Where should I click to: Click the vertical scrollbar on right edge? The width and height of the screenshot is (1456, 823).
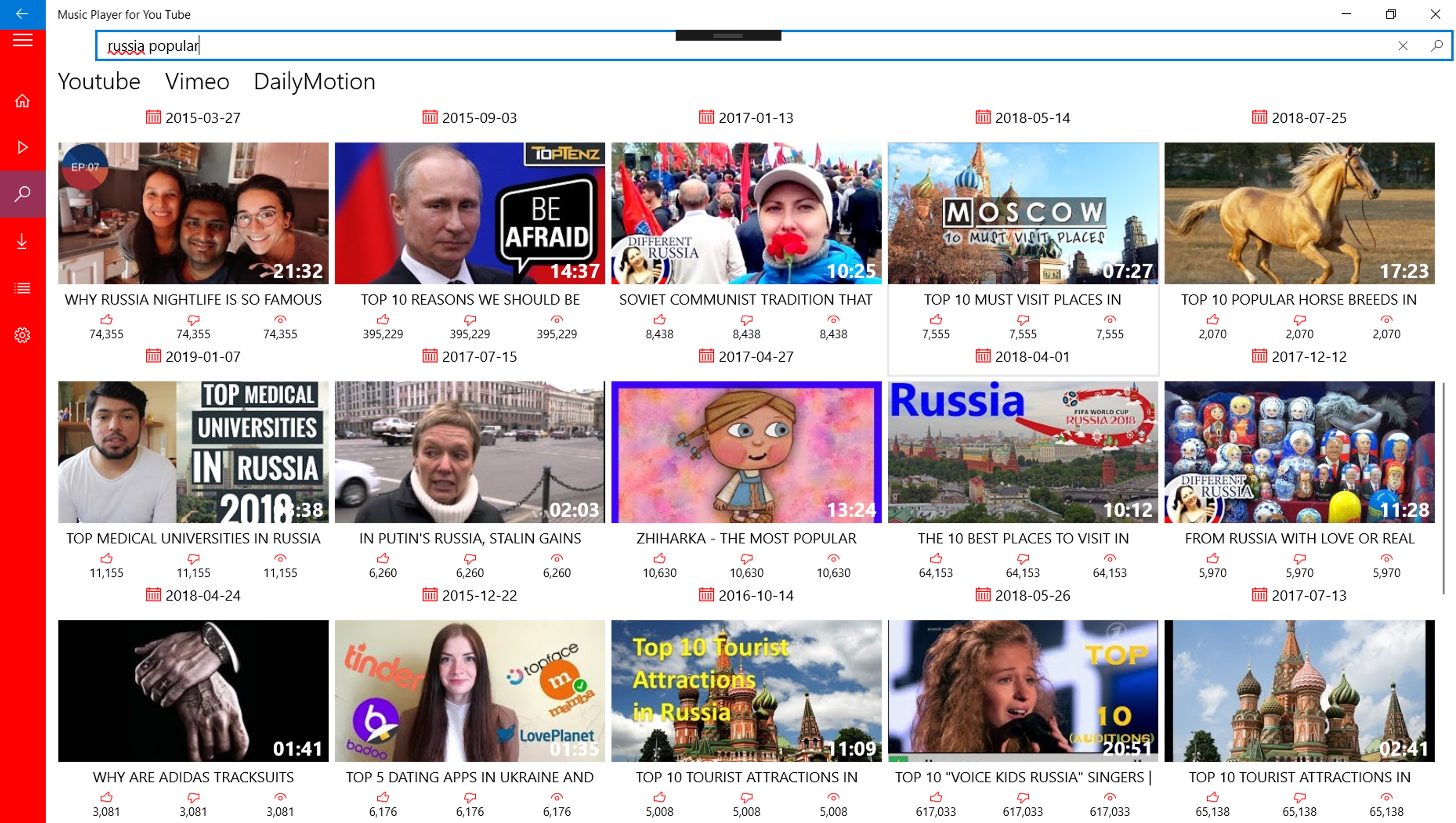coord(1443,489)
